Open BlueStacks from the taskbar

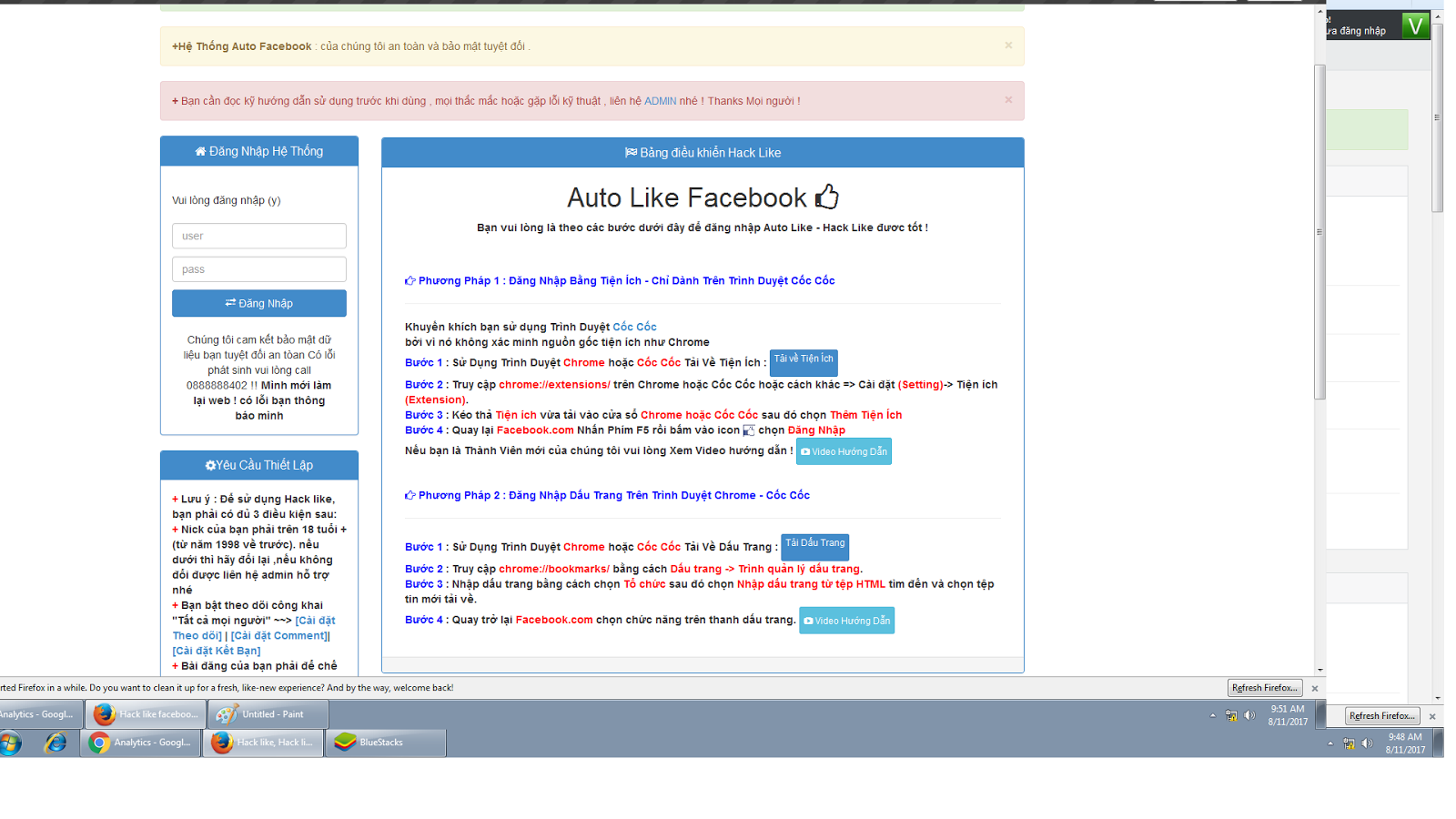tap(386, 743)
